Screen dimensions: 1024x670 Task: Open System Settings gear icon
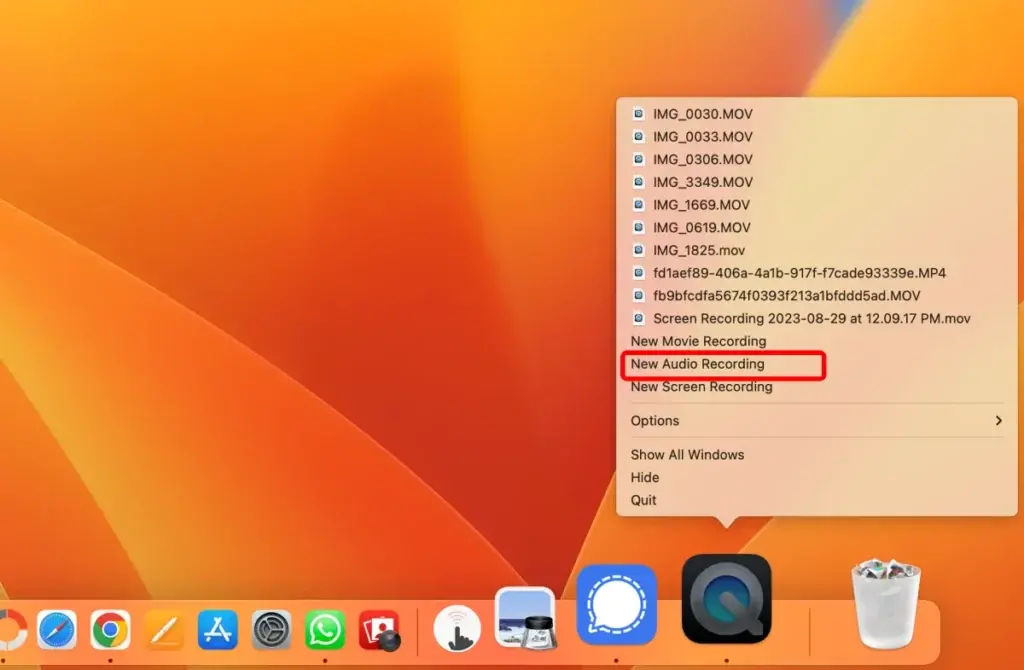(x=271, y=630)
